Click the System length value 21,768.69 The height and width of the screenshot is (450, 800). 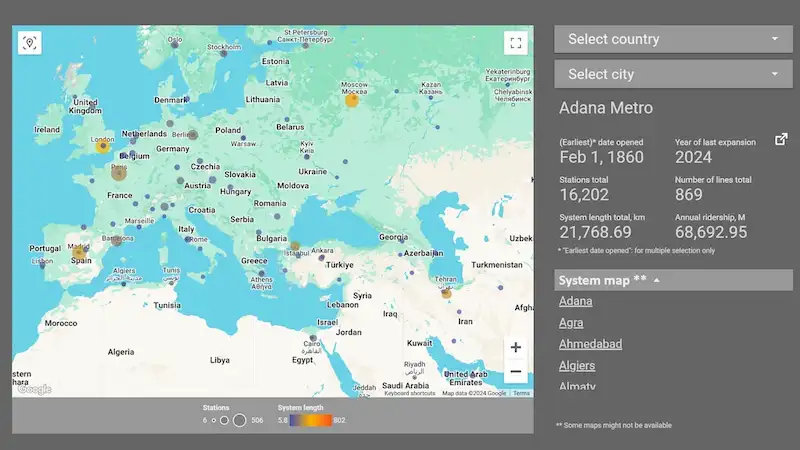click(595, 233)
